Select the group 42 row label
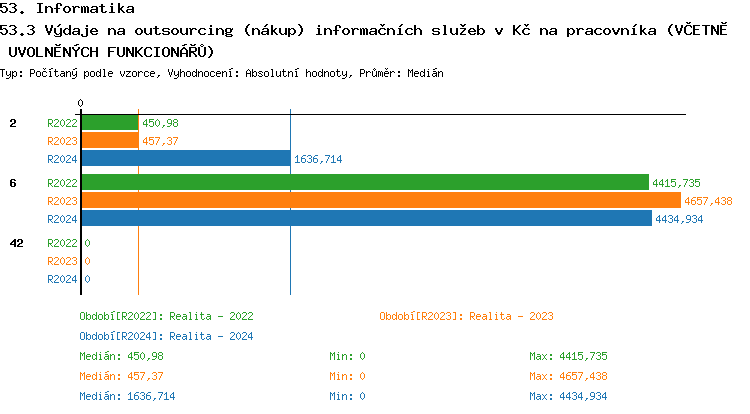The width and height of the screenshot is (750, 414). pyautogui.click(x=16, y=243)
